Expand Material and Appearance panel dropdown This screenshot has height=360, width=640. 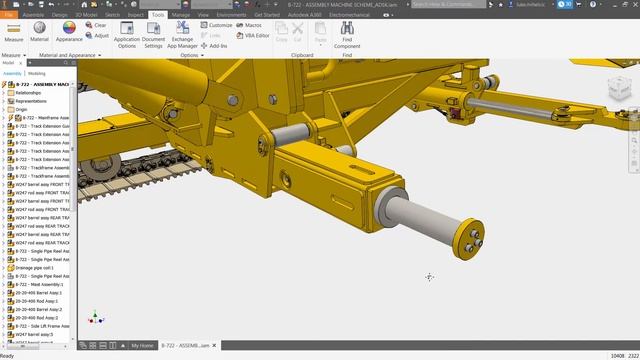(100, 55)
